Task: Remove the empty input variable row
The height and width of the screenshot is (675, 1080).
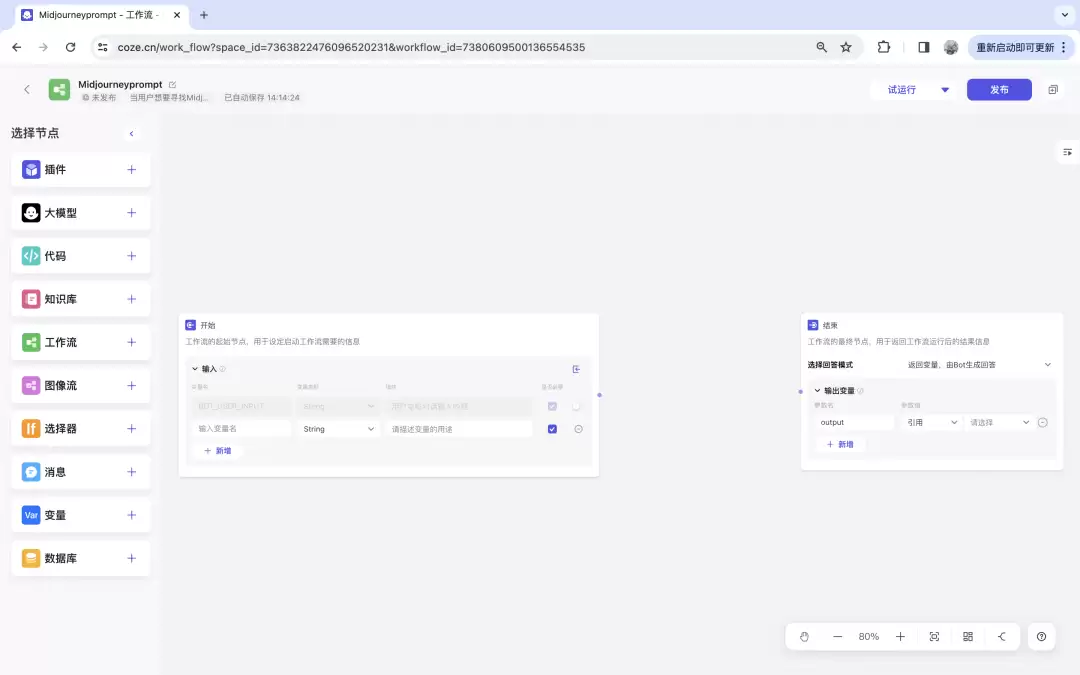Action: pos(579,429)
